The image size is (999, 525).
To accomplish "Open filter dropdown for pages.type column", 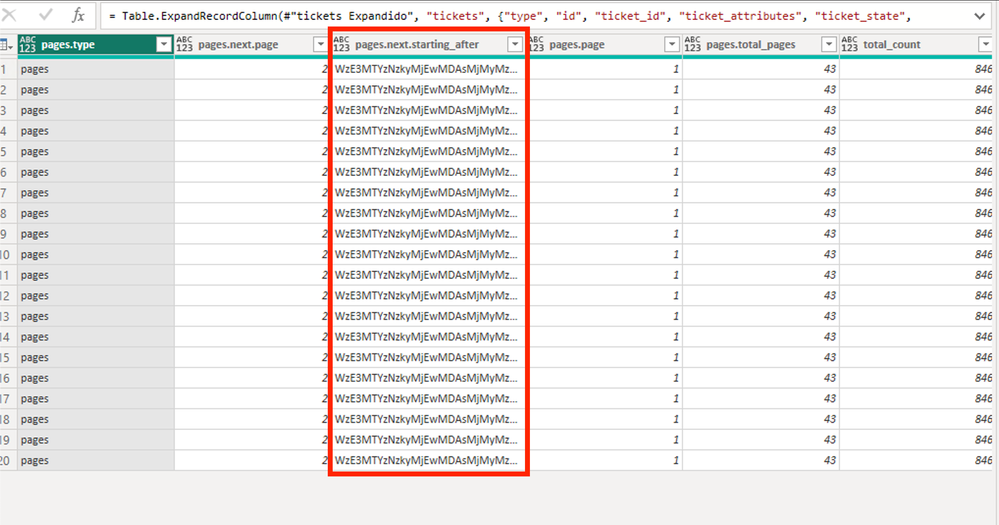I will pos(164,45).
